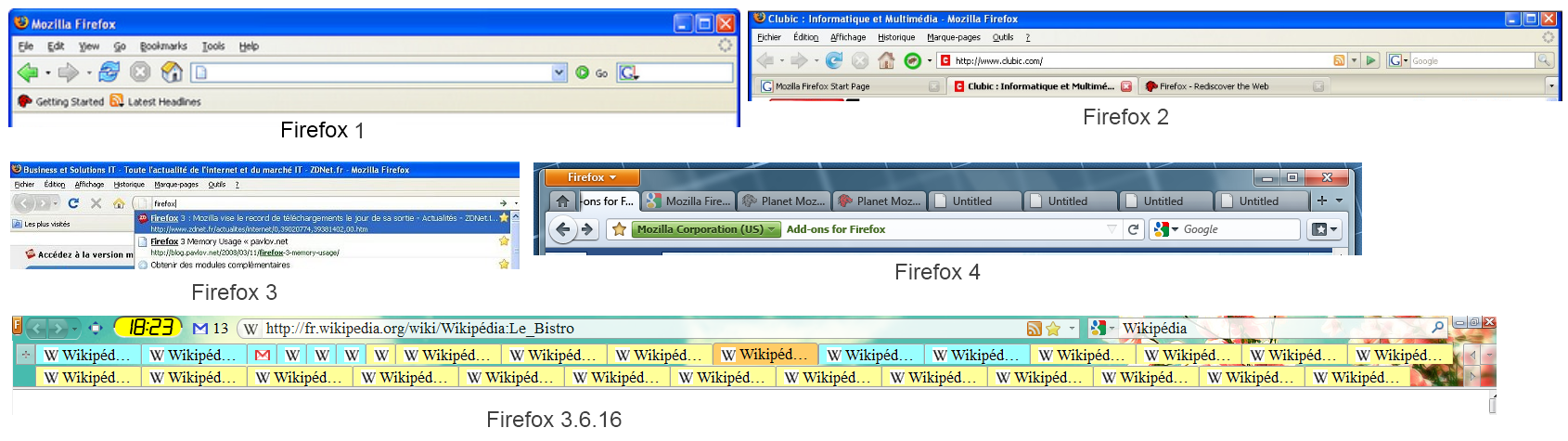Open the Go menu in Firefox 1
The width and height of the screenshot is (1568, 441).
click(120, 46)
